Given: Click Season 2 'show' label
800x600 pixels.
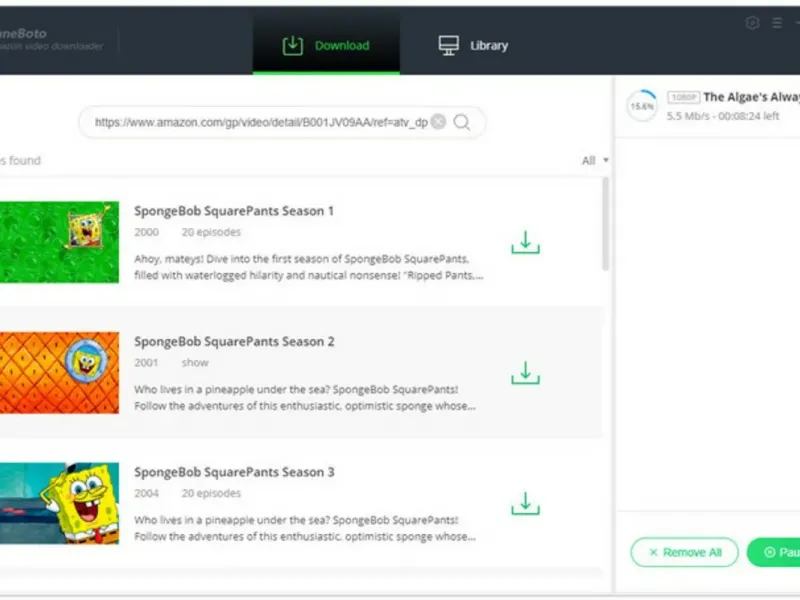Looking at the screenshot, I should (x=195, y=363).
